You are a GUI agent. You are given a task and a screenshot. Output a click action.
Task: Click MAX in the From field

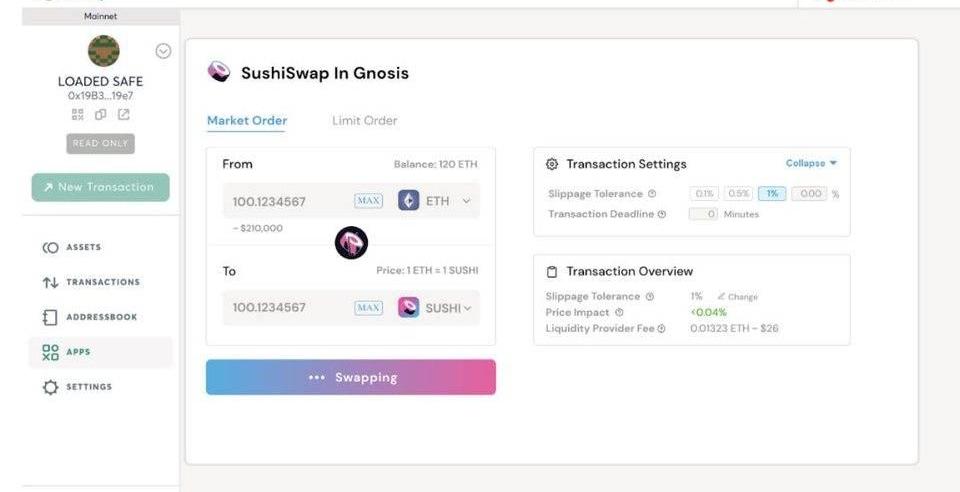point(368,201)
